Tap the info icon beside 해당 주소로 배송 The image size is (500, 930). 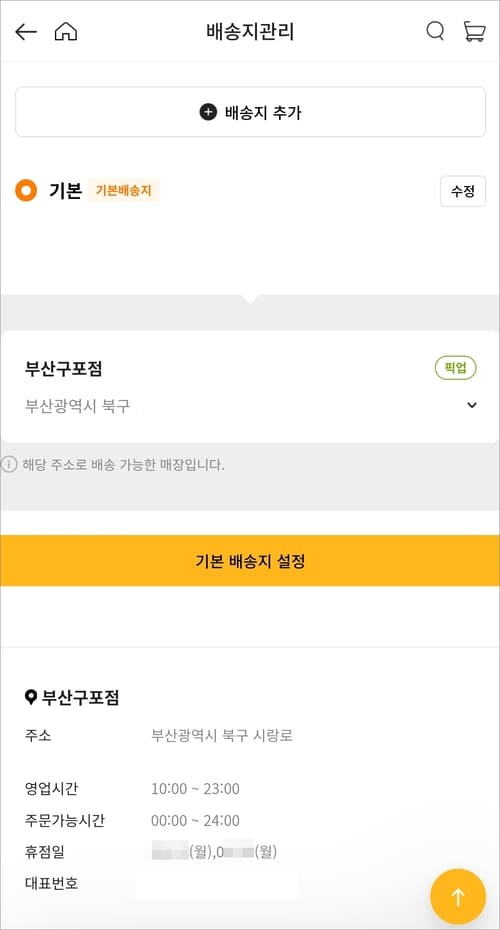[9, 464]
